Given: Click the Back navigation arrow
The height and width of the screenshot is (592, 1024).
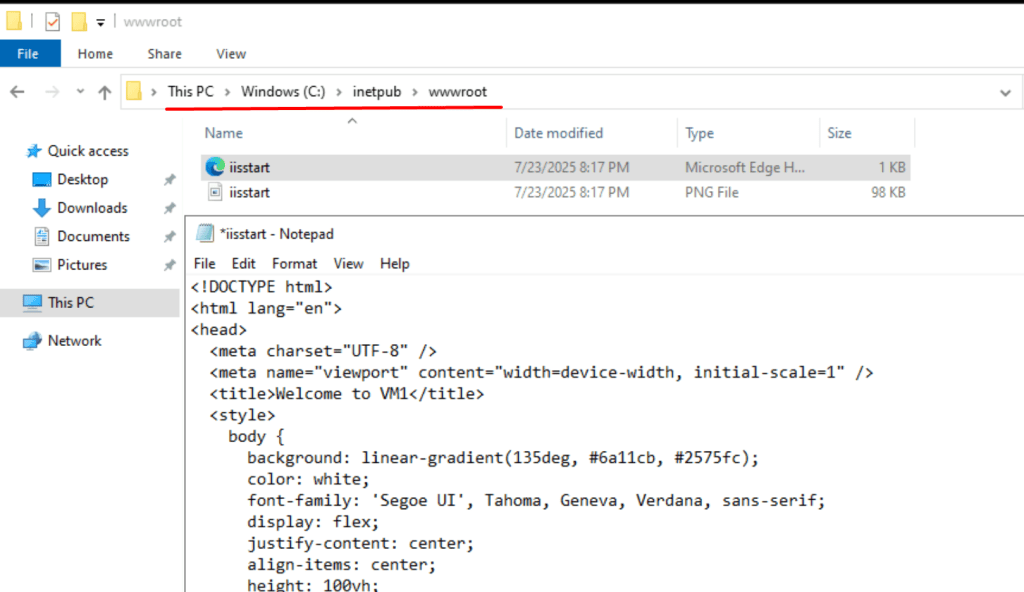Looking at the screenshot, I should coord(17,92).
